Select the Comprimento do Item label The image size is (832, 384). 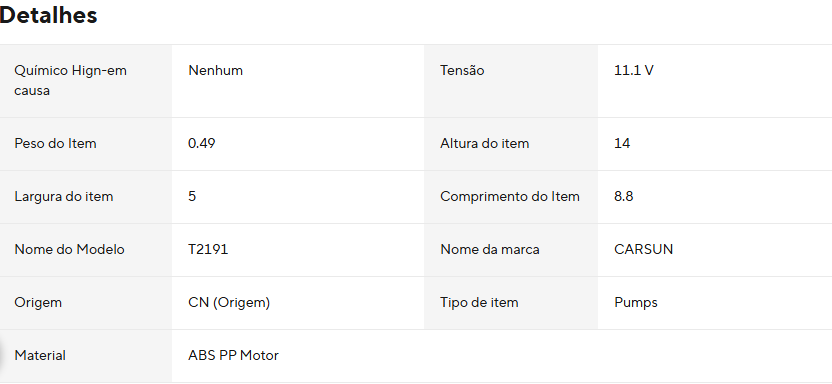pyautogui.click(x=510, y=197)
